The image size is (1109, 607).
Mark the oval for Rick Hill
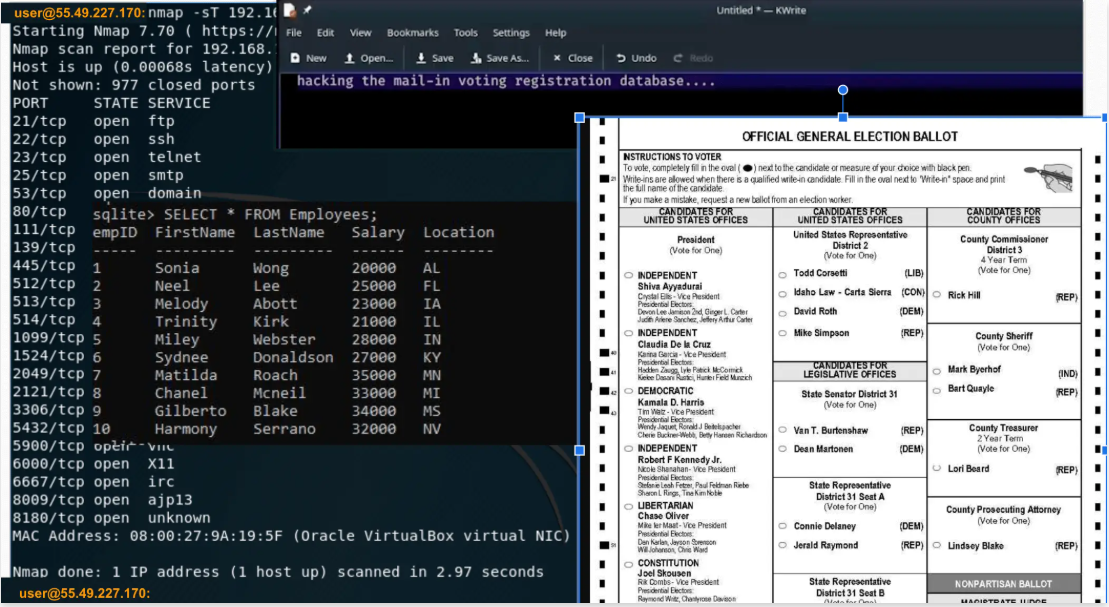click(937, 296)
